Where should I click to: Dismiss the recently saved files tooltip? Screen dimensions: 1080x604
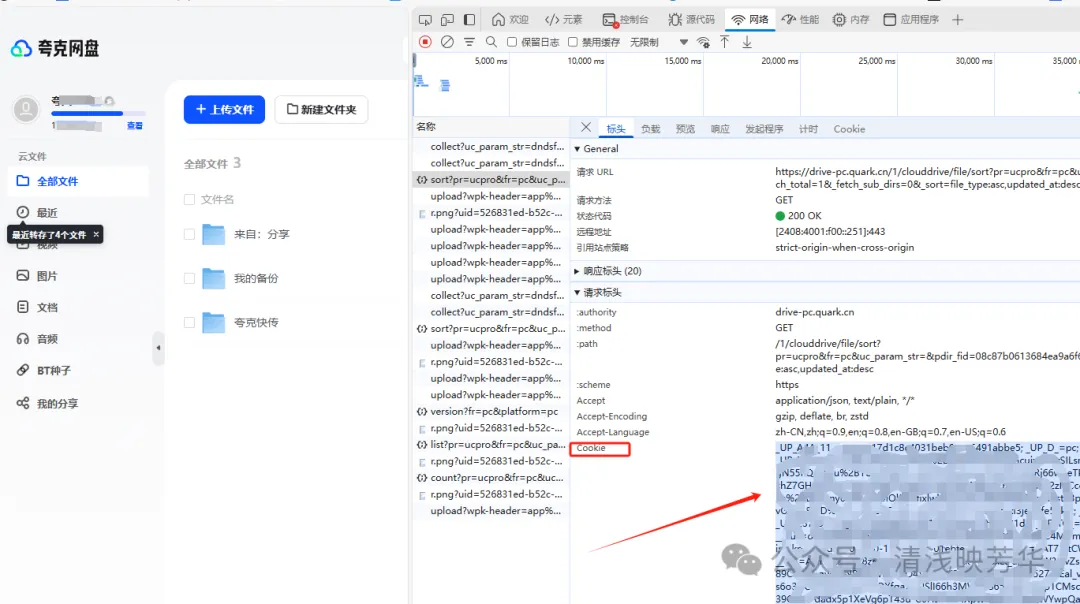point(96,234)
